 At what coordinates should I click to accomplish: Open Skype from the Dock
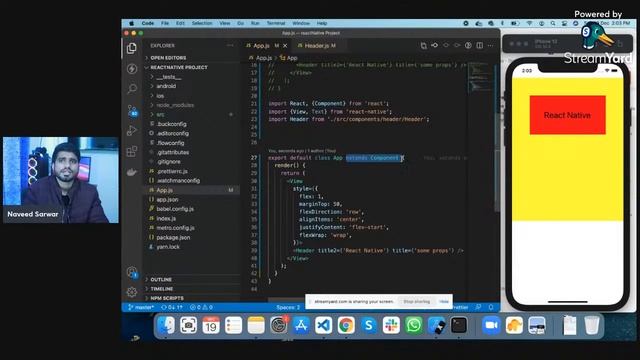click(x=369, y=325)
